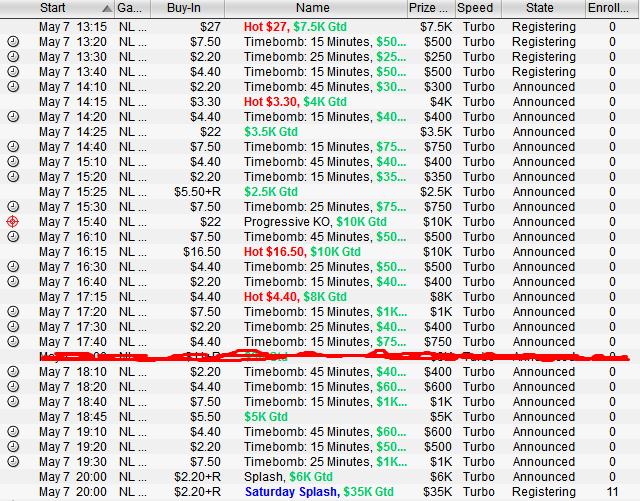Screen dimensions: 640x501
Task: Sort by the Ga... game column header
Action: (132, 8)
